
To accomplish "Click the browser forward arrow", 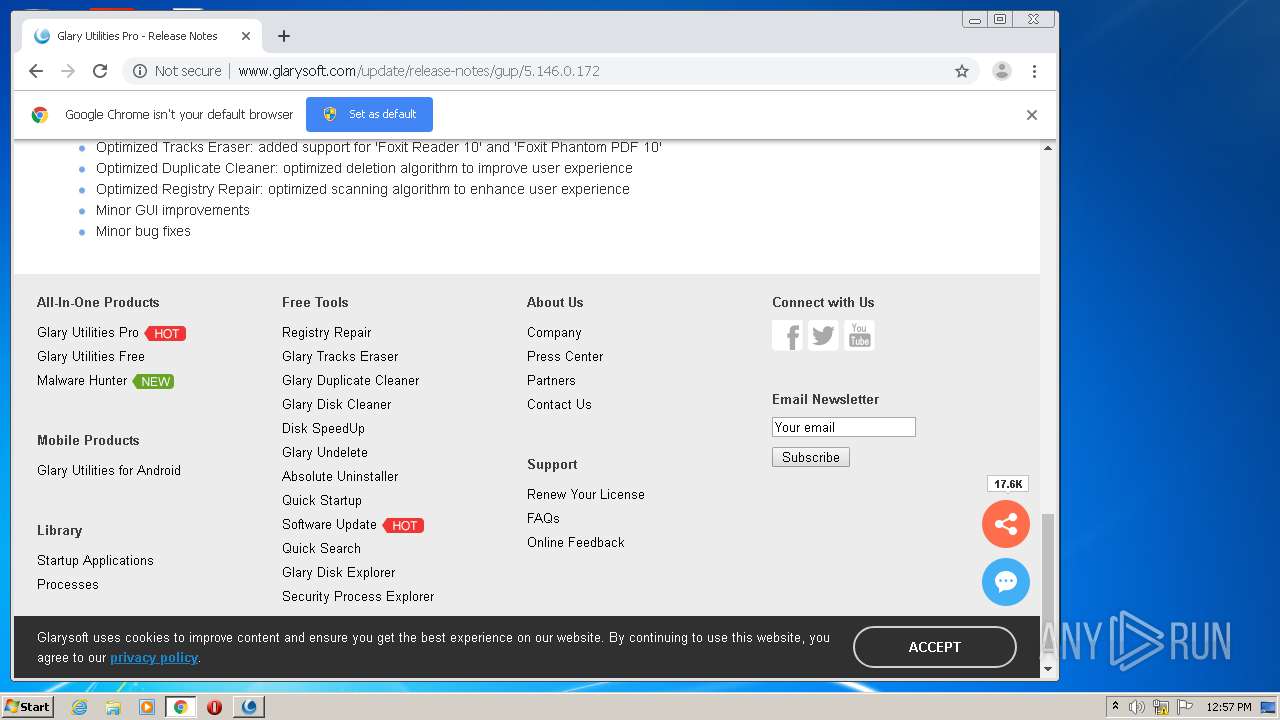I will pos(68,71).
